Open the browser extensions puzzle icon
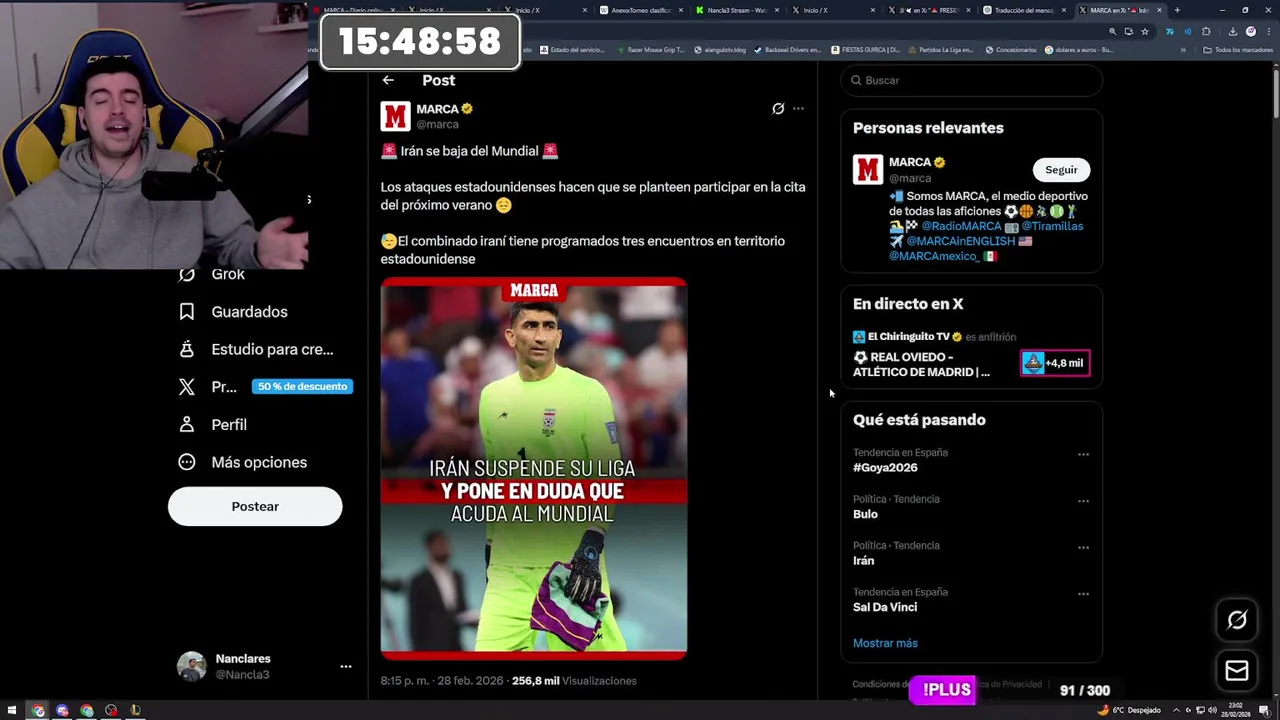 coord(1206,31)
